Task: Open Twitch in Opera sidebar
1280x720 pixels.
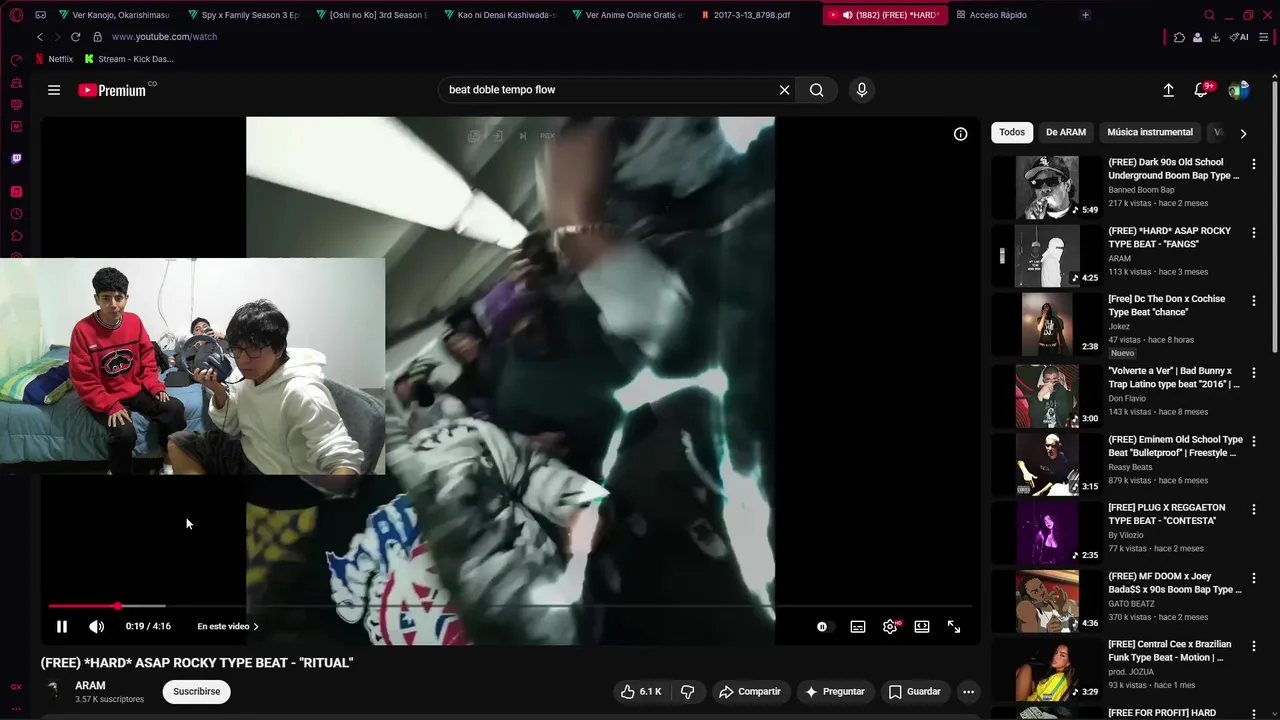Action: pos(16,159)
